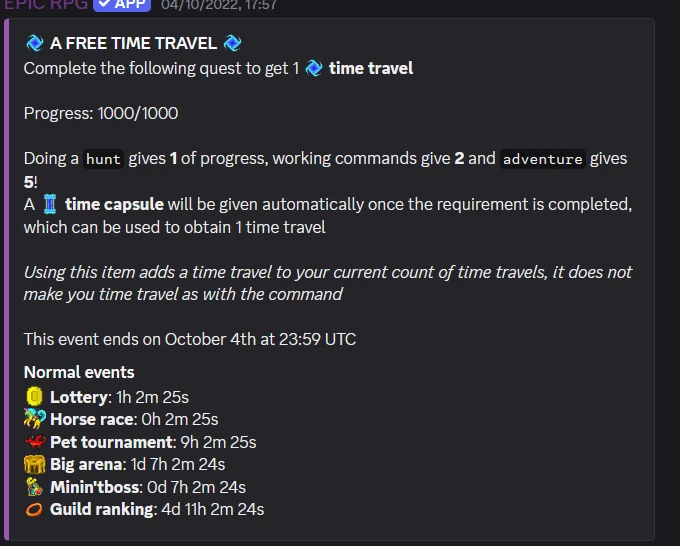Click the Big arena emoji
Image resolution: width=680 pixels, height=546 pixels.
[x=34, y=464]
